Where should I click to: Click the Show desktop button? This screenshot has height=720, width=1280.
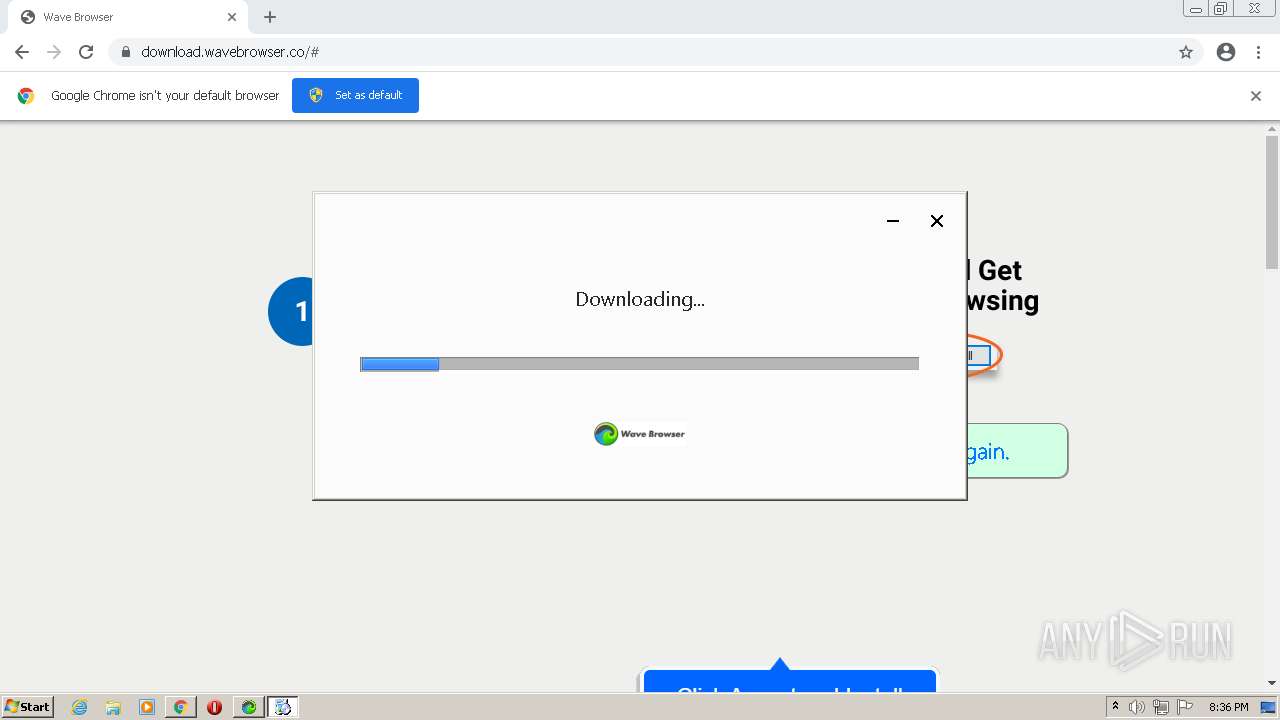1269,707
